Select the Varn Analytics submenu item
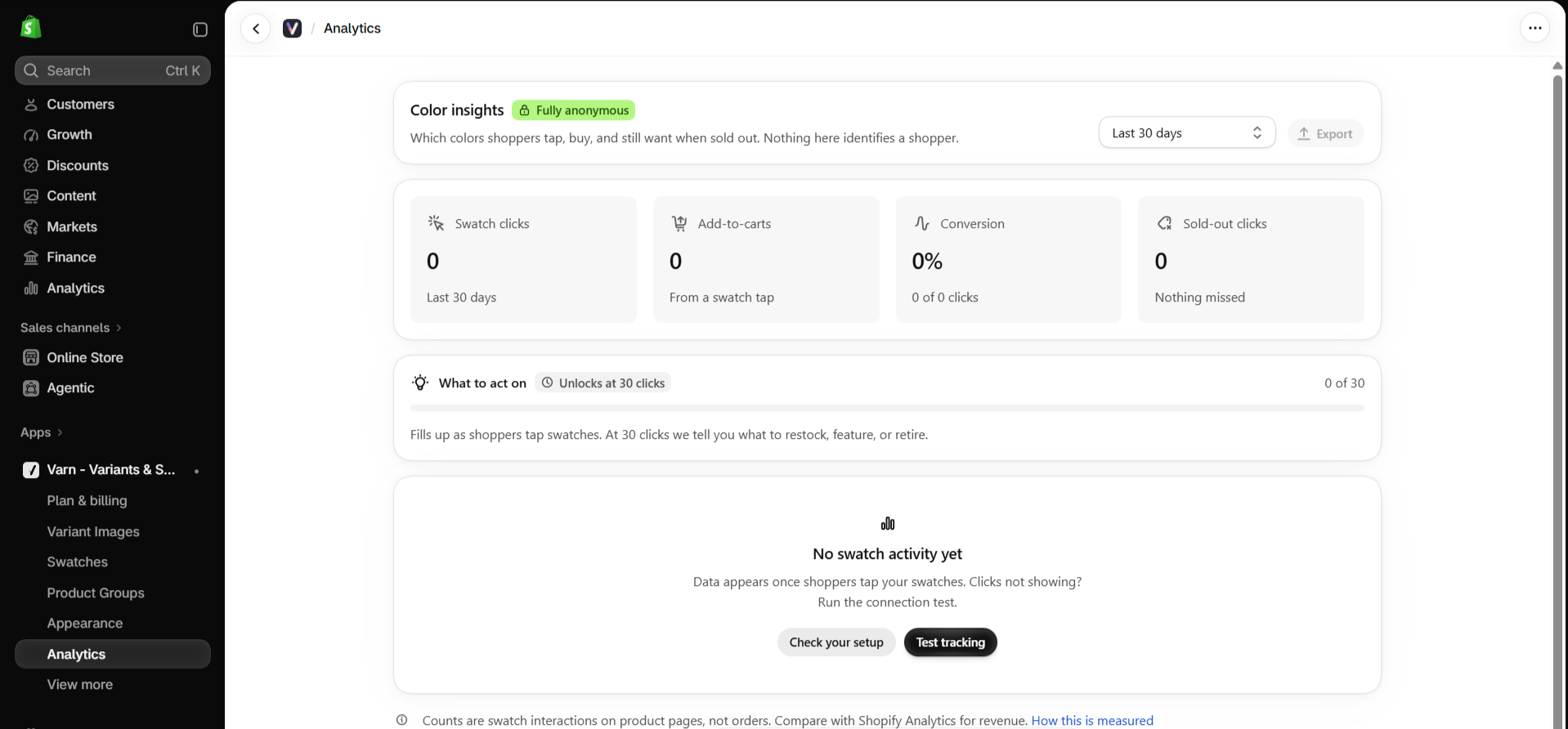This screenshot has width=1568, height=729. pyautogui.click(x=113, y=655)
